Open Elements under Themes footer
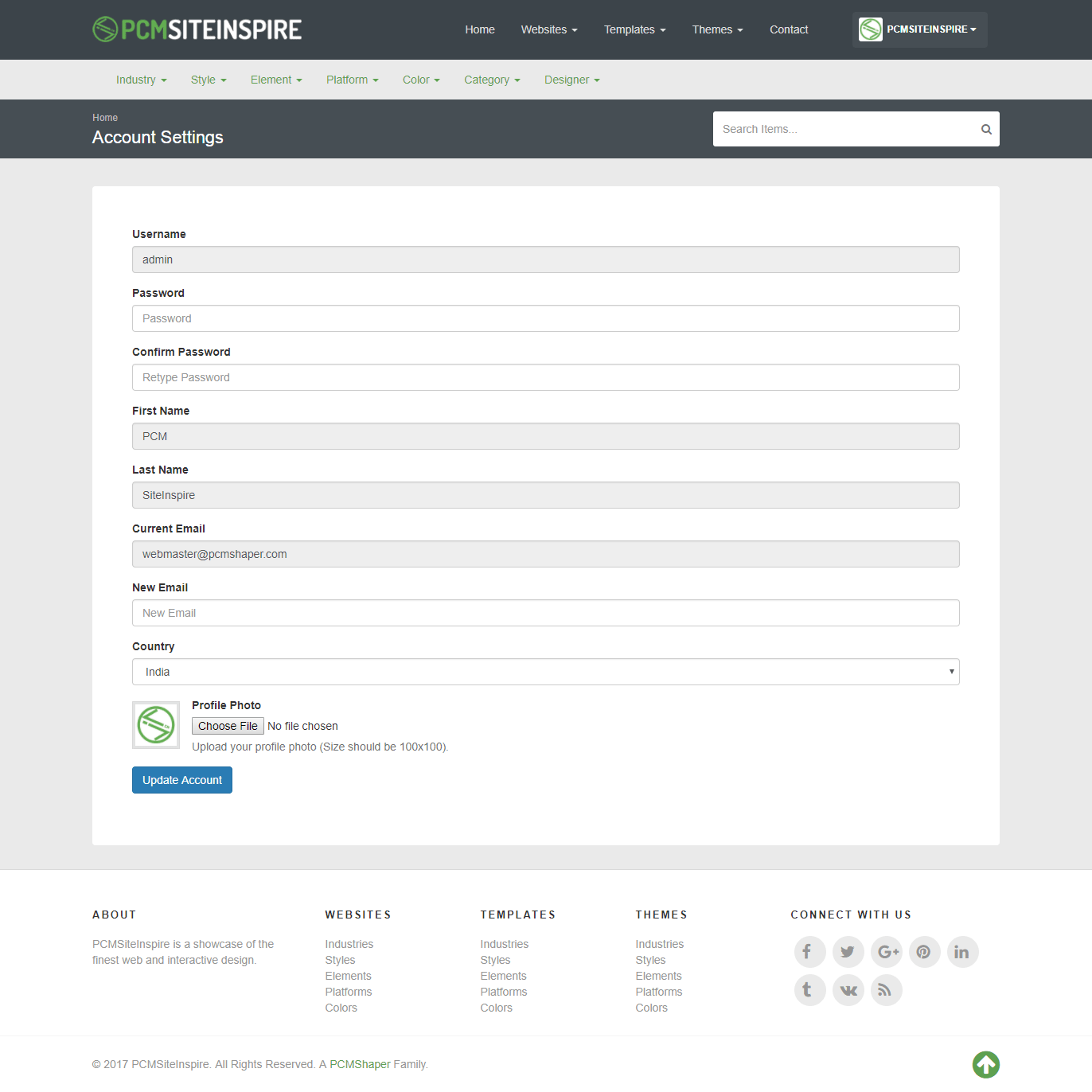The image size is (1092, 1092). click(x=658, y=976)
